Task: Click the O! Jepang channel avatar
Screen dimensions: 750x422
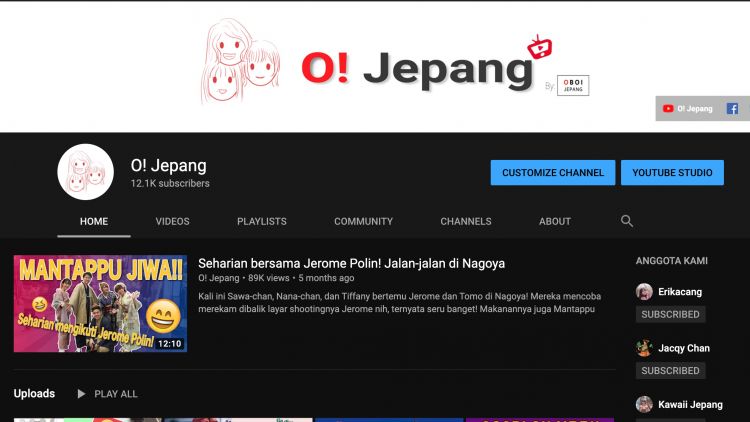Action: (86, 172)
